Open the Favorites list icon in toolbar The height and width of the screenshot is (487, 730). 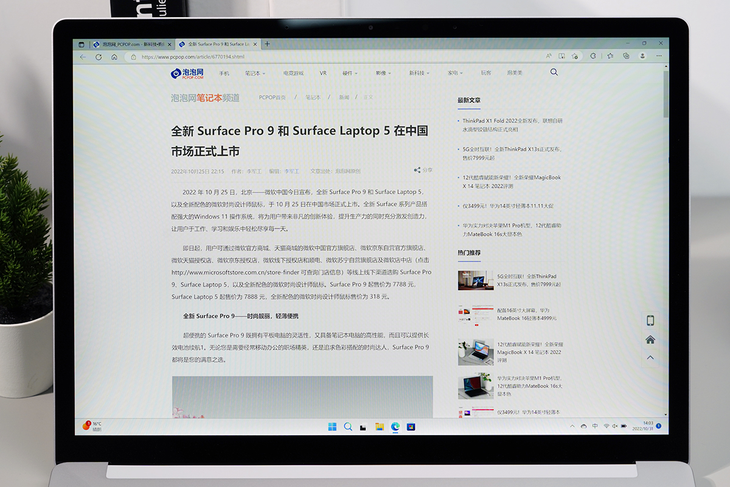click(610, 56)
